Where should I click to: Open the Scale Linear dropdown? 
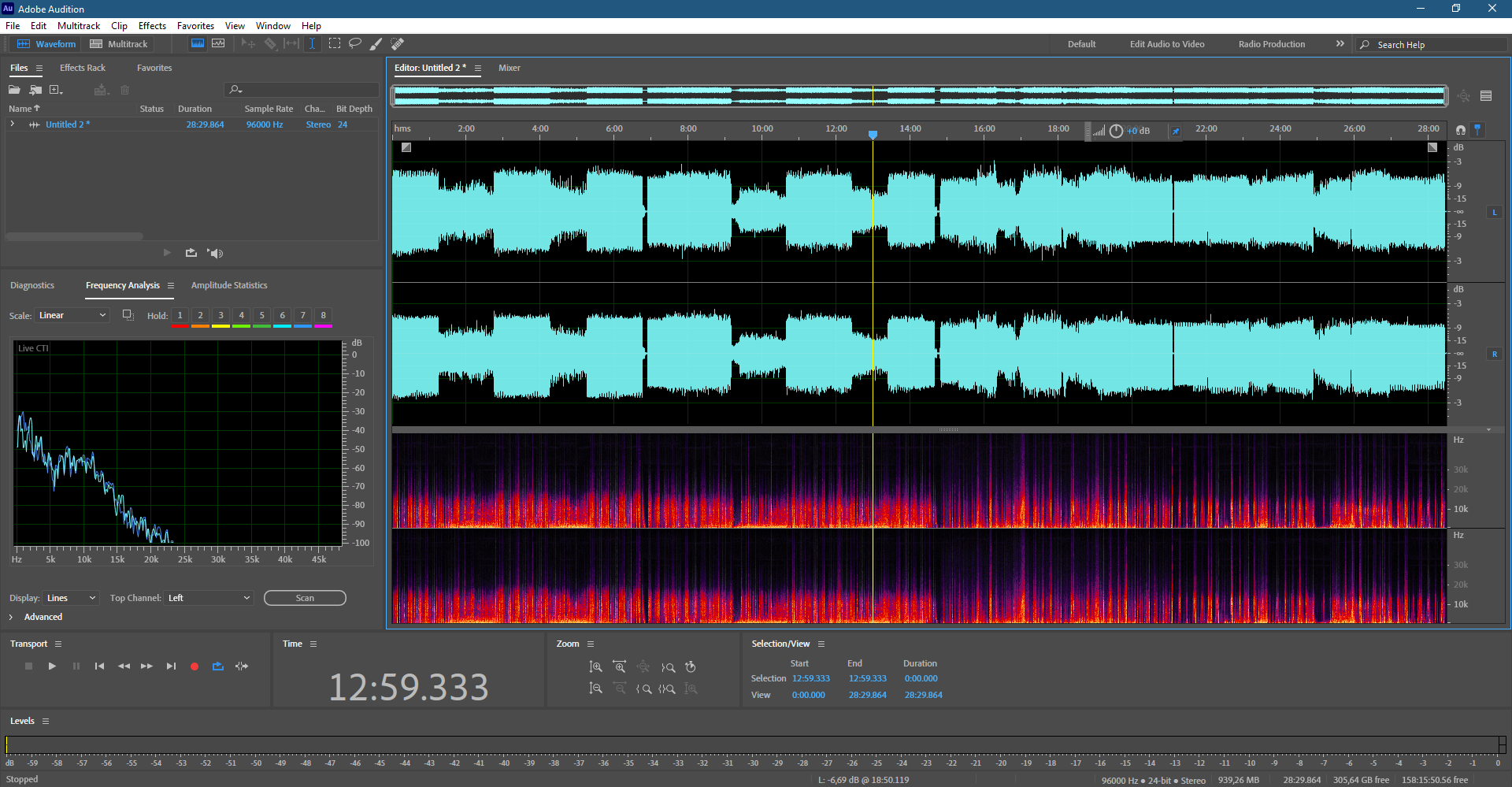(x=72, y=315)
